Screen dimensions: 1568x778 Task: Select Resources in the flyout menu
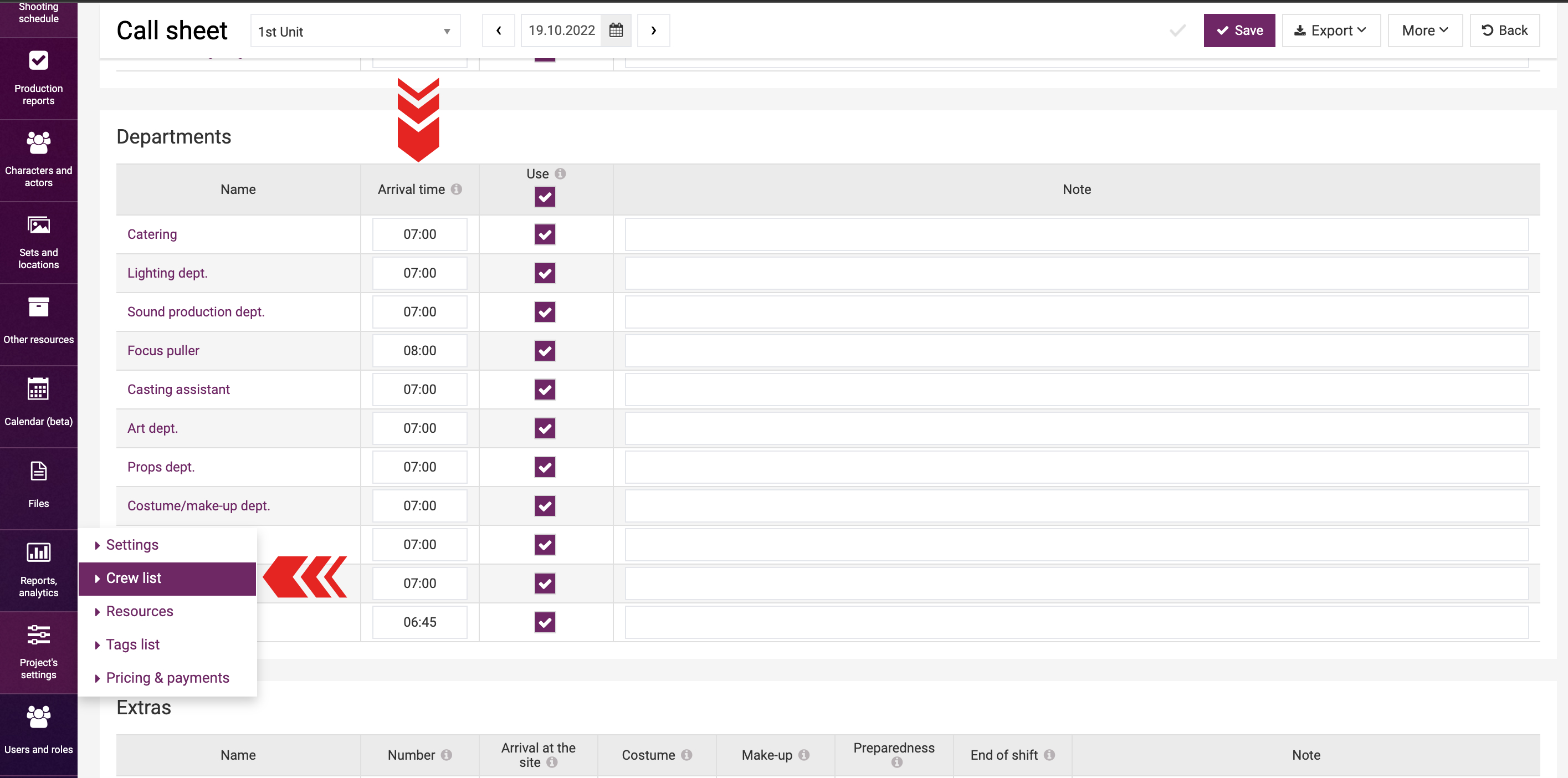pos(167,611)
